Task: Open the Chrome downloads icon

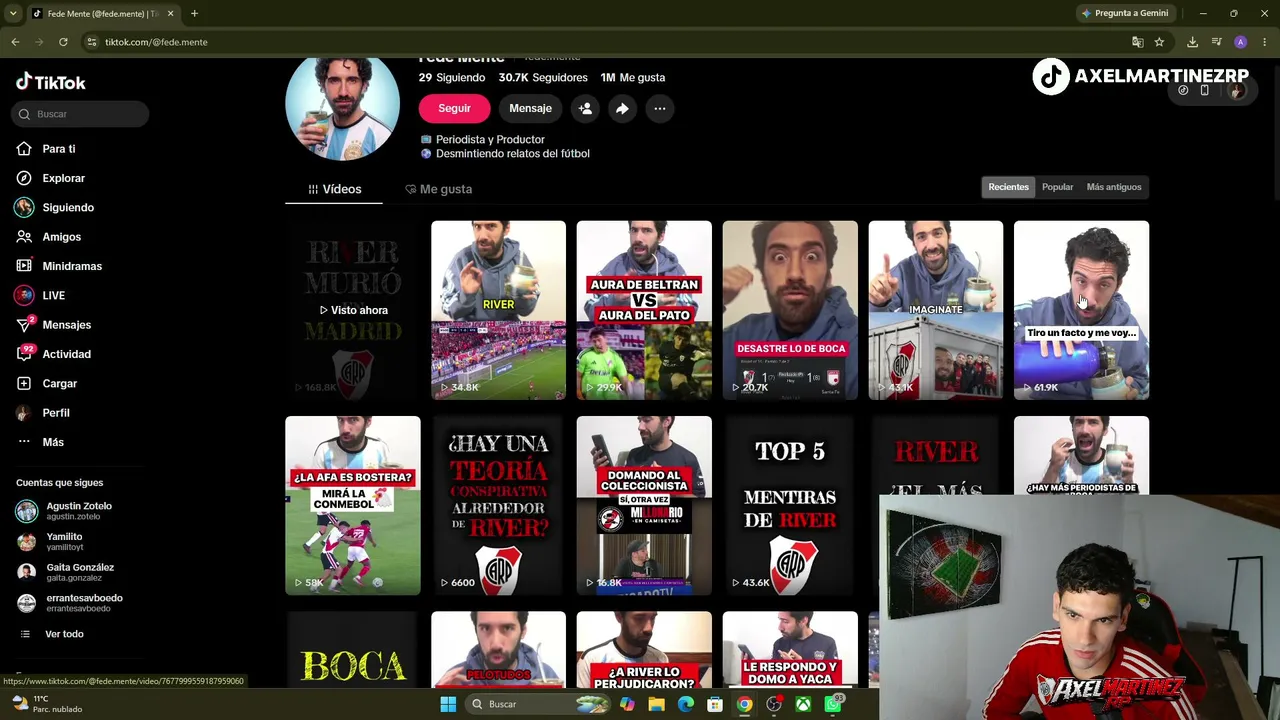Action: click(1192, 42)
